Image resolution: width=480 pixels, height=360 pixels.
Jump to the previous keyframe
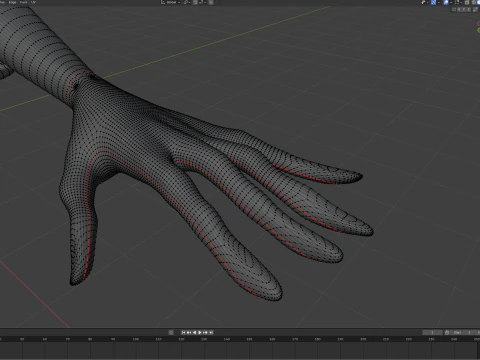(x=189, y=332)
